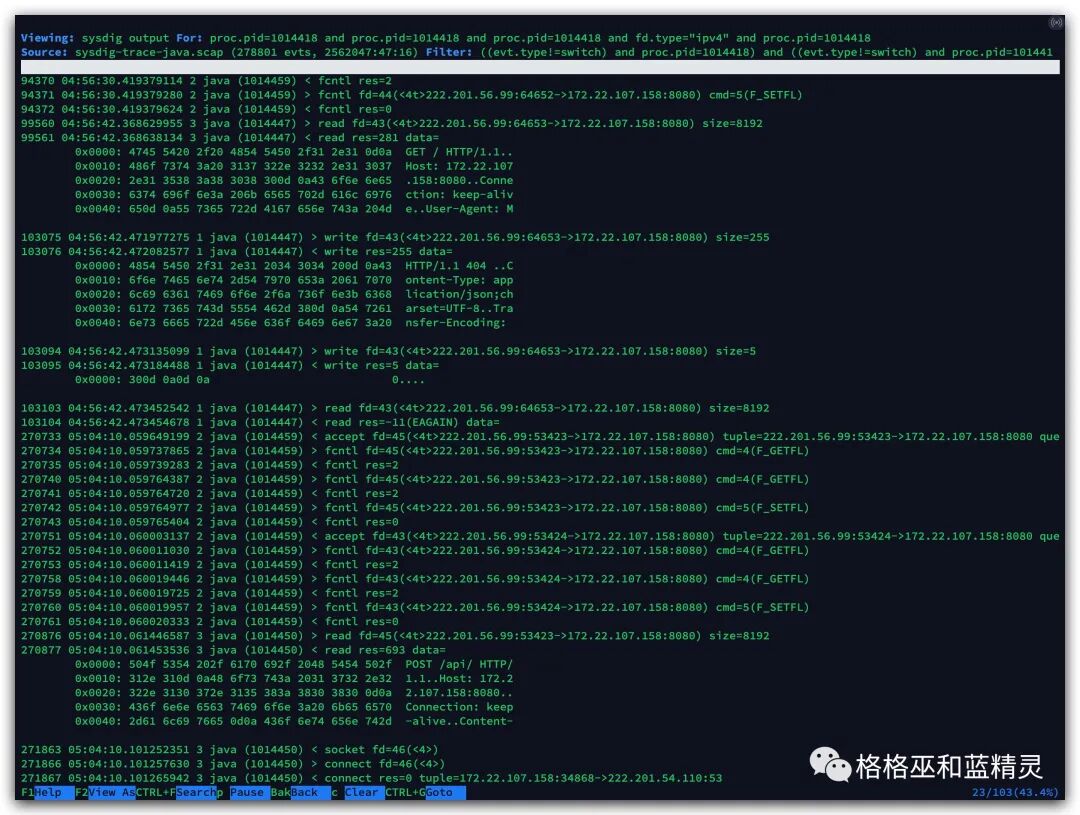The image size is (1080, 815).
Task: Select event 103095 write res=5
Action: 229,365
